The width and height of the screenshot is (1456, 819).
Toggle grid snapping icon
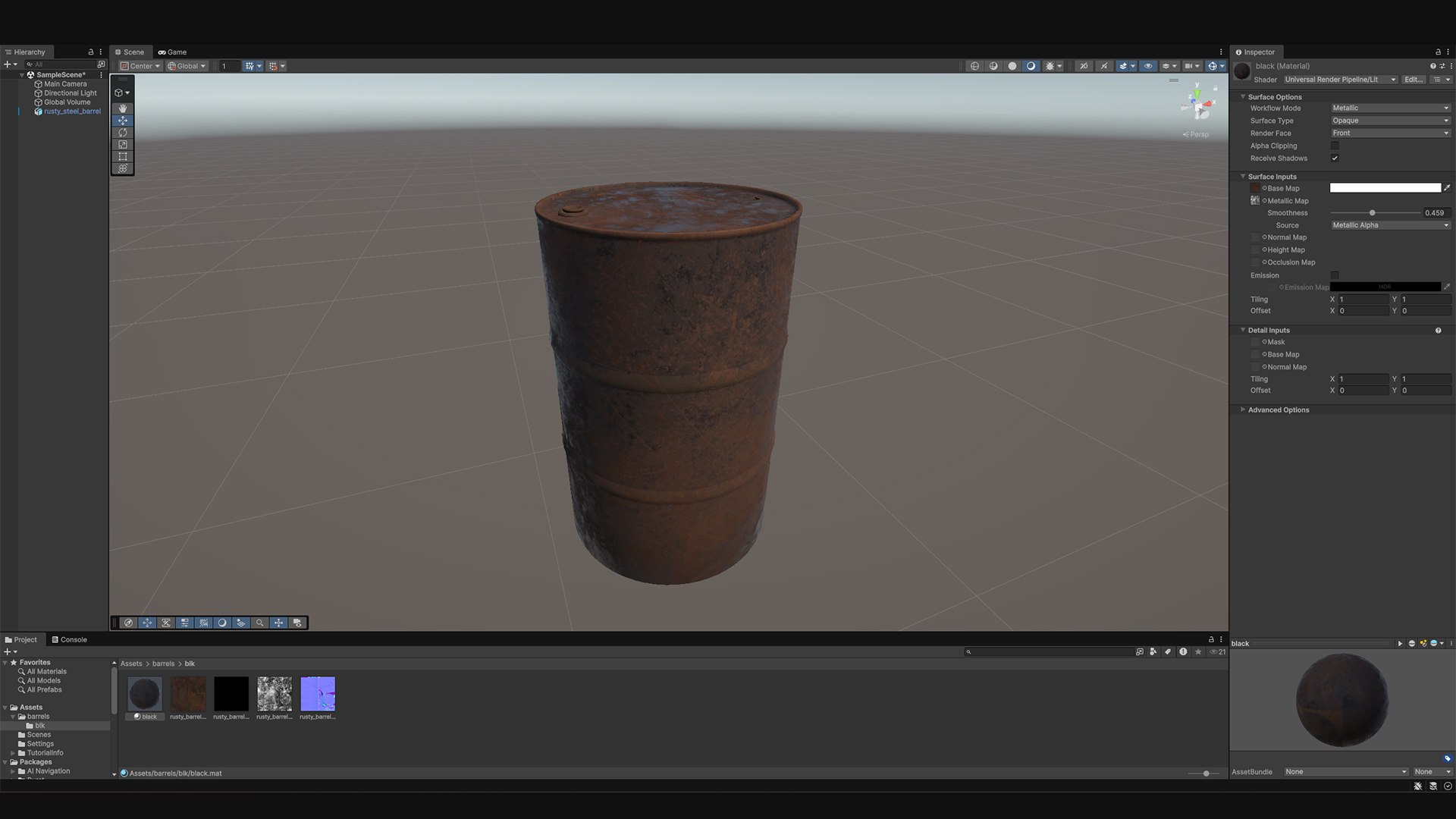[x=249, y=66]
